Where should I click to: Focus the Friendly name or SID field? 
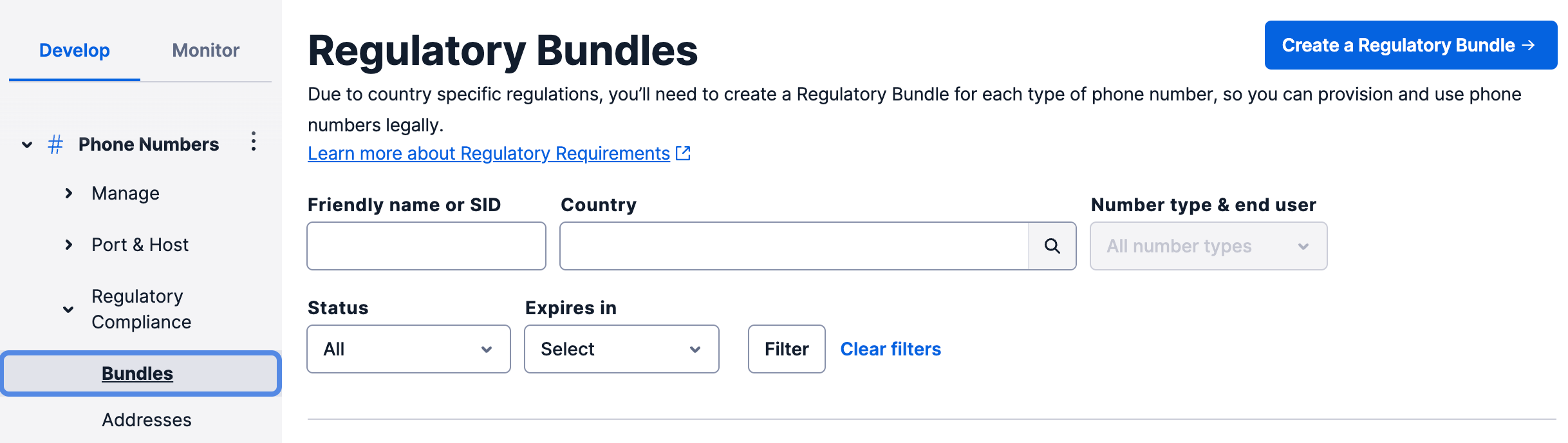(x=427, y=246)
